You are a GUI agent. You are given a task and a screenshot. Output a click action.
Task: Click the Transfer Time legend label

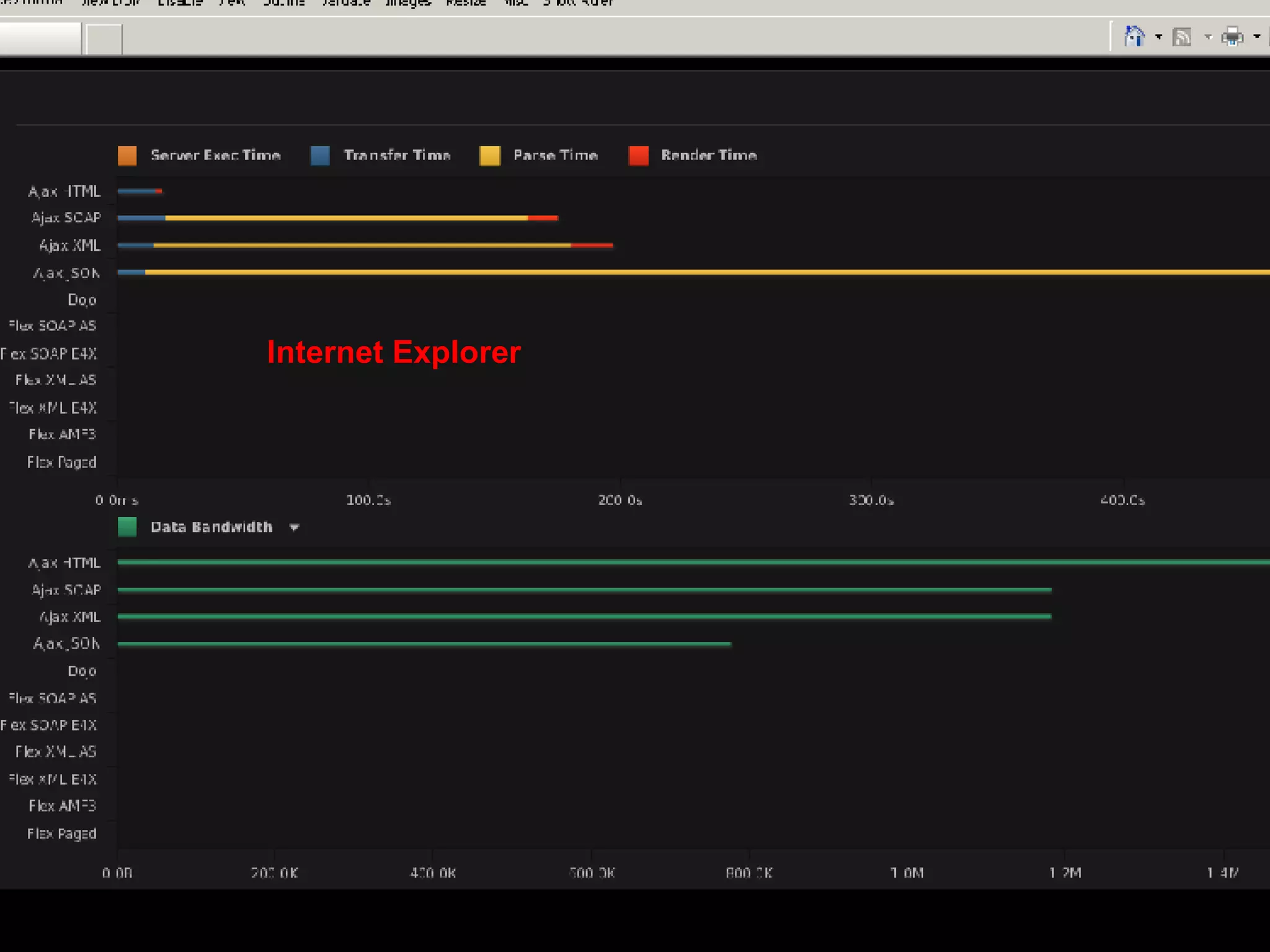tap(397, 155)
